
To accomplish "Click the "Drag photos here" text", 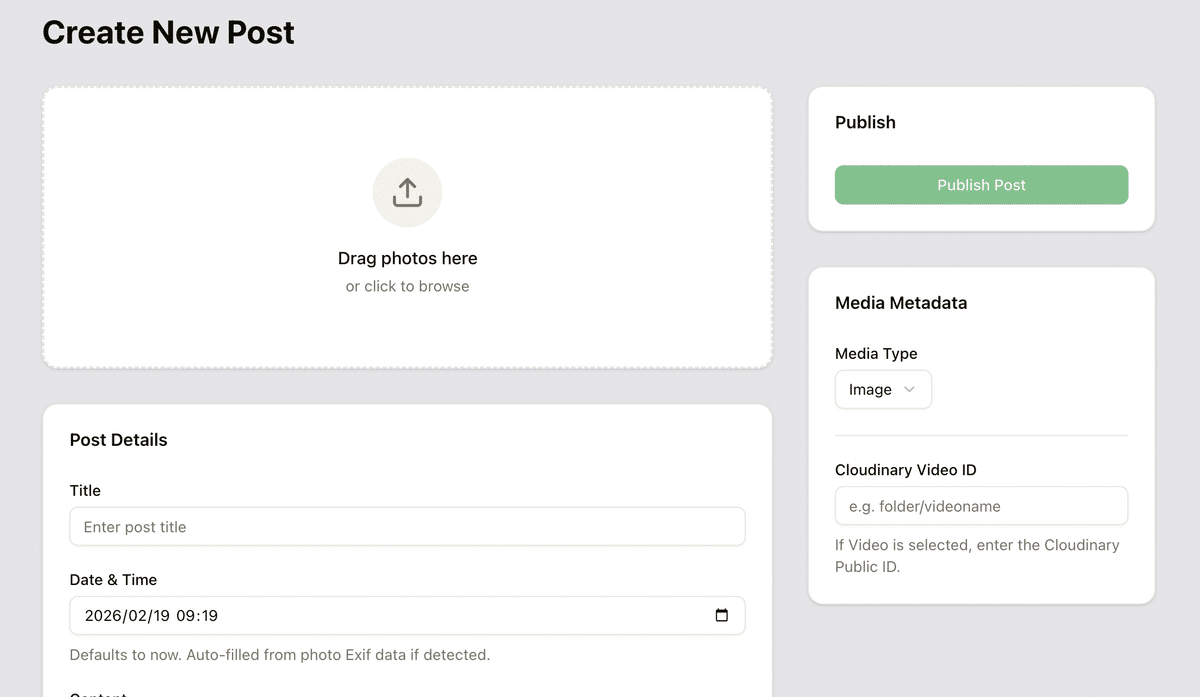I will coord(407,258).
